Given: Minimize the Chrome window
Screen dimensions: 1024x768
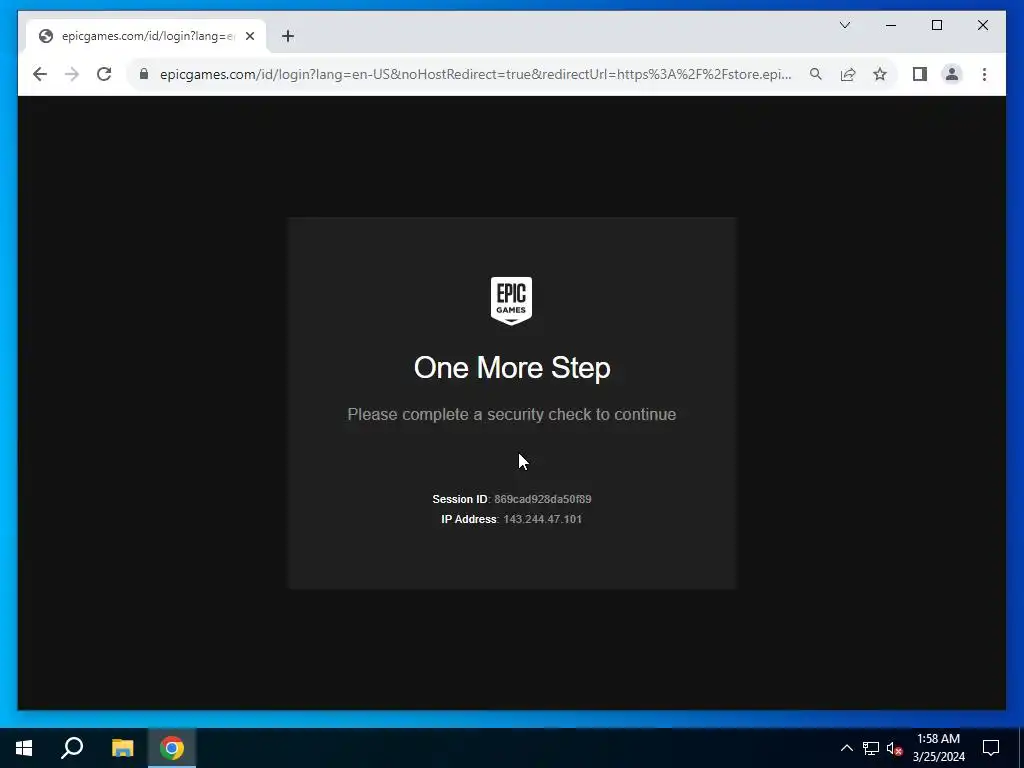Looking at the screenshot, I should point(891,25).
